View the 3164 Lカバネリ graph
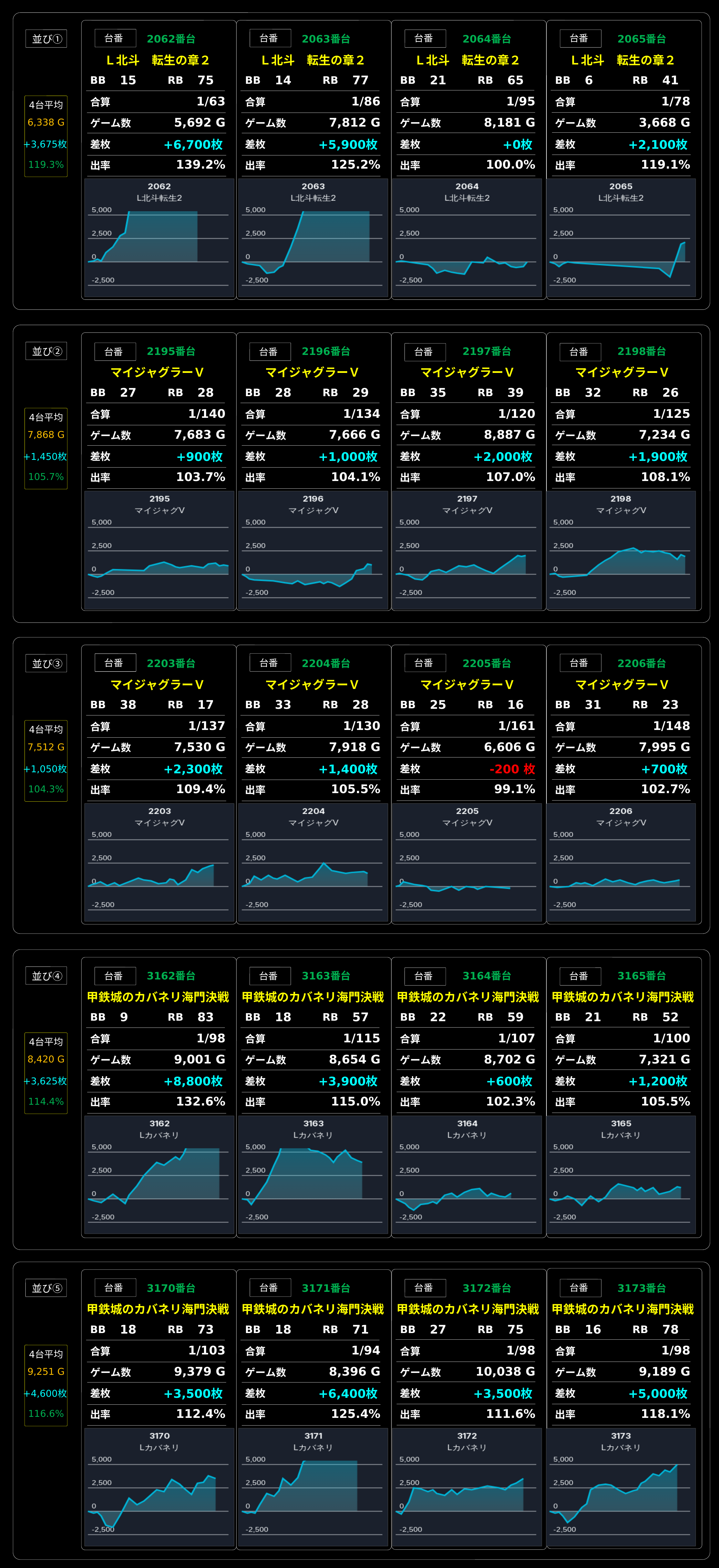The width and height of the screenshot is (719, 1568). [x=467, y=1174]
